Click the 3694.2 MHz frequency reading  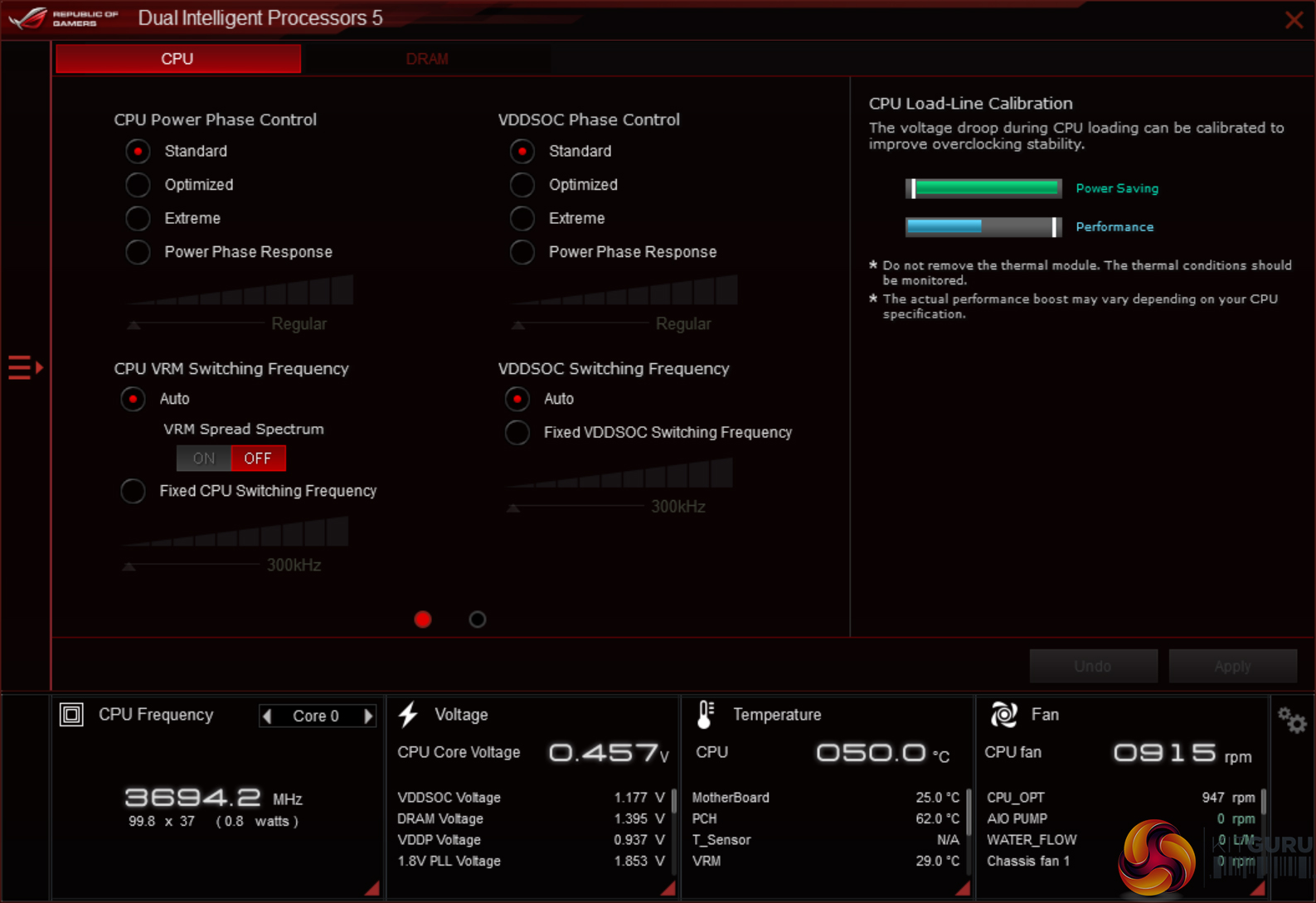click(x=213, y=798)
